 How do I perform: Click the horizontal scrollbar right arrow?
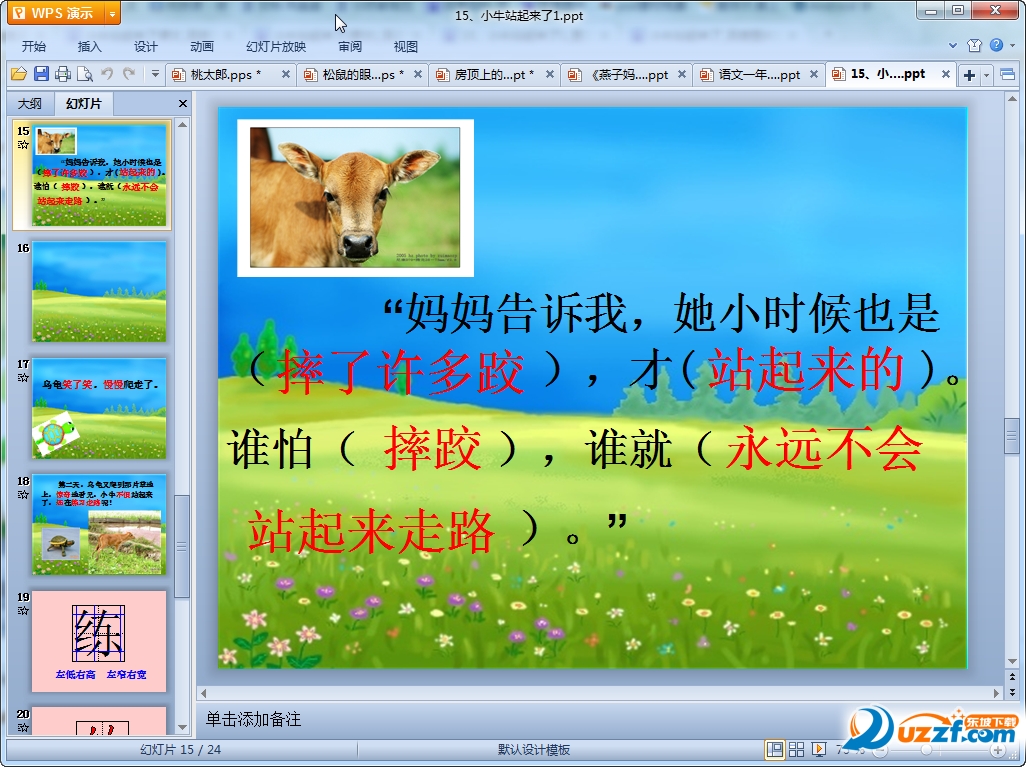tap(997, 692)
